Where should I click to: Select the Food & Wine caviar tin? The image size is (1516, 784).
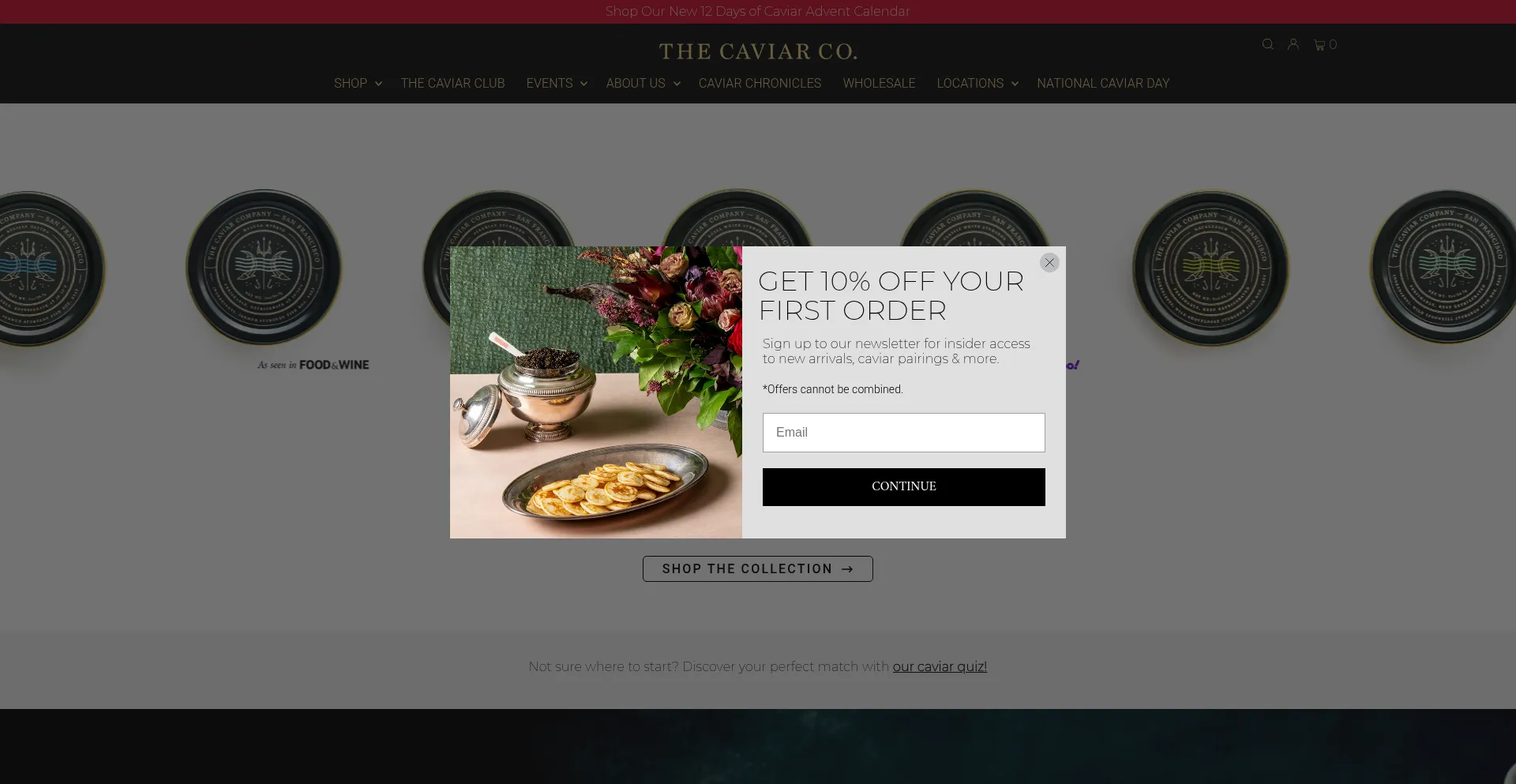coord(264,267)
